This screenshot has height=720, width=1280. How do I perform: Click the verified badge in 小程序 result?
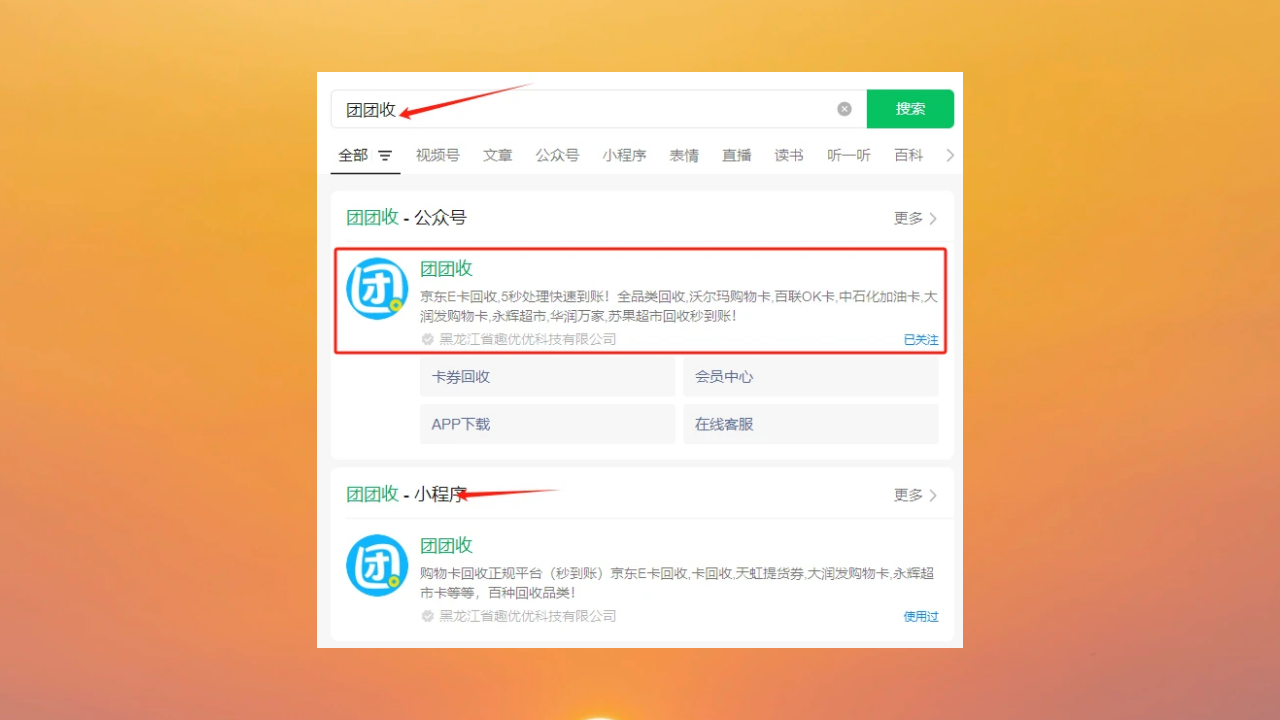(x=428, y=617)
